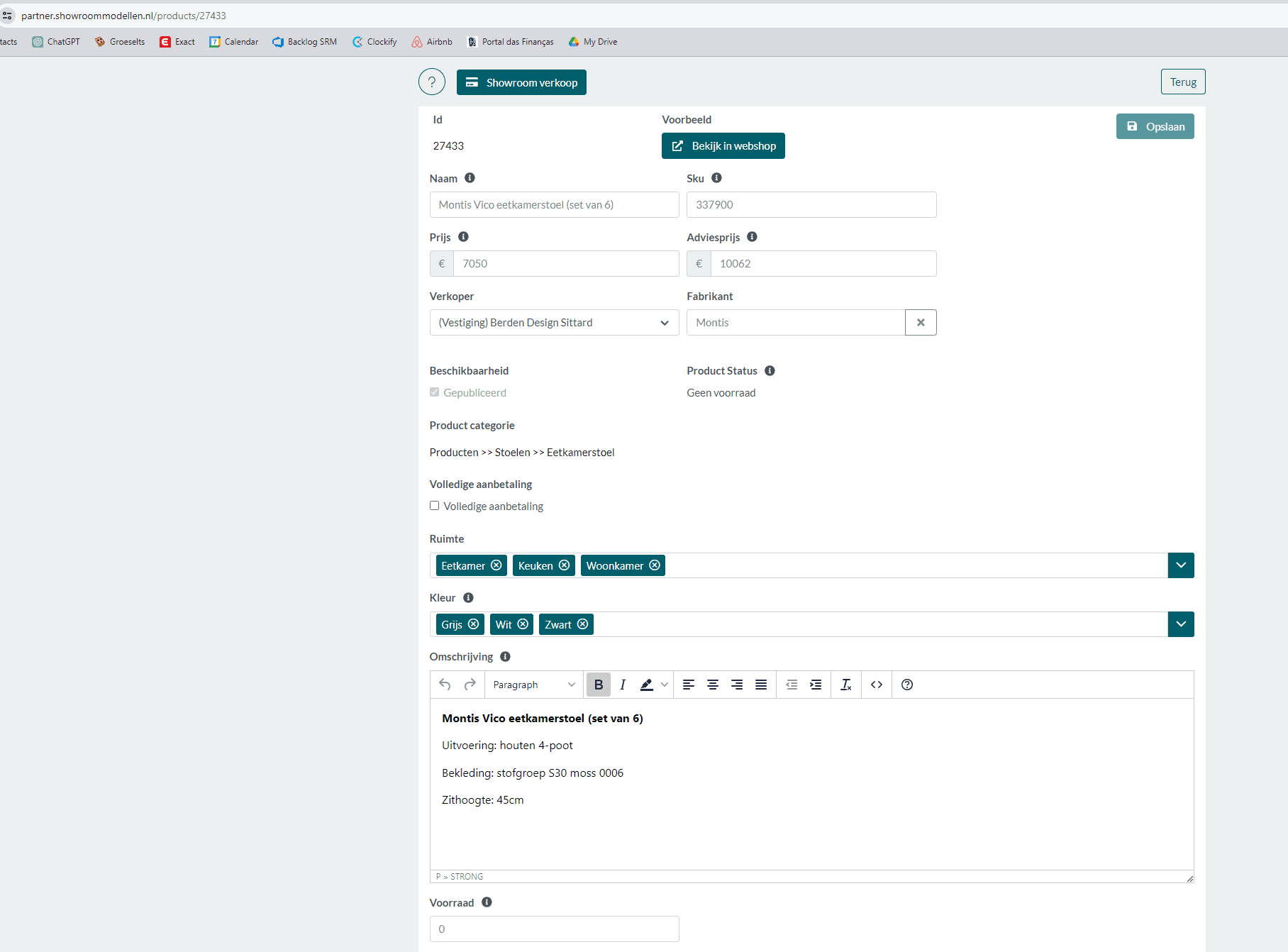
Task: Align text right
Action: 737,685
